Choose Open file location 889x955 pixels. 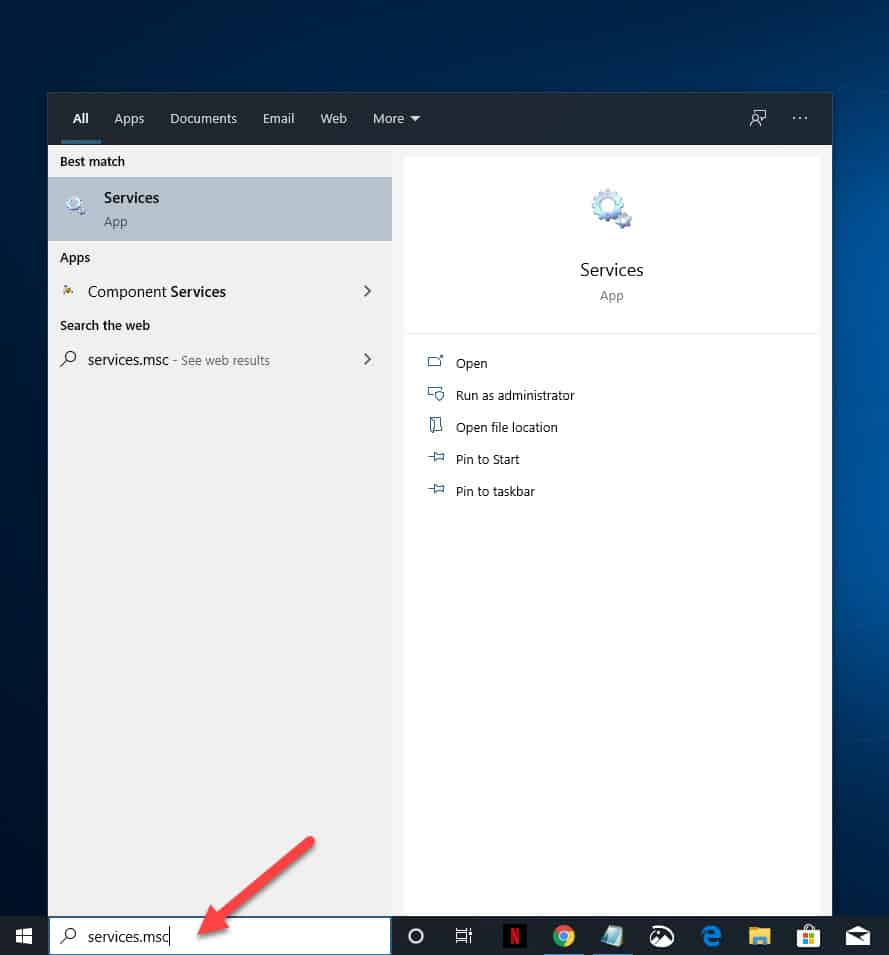[x=507, y=428]
